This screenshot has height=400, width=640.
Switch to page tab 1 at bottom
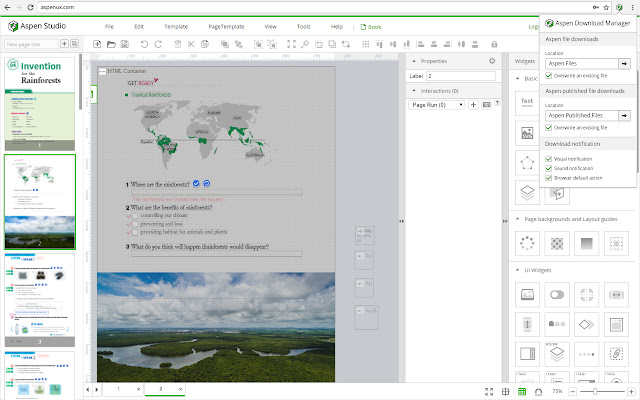(119, 389)
